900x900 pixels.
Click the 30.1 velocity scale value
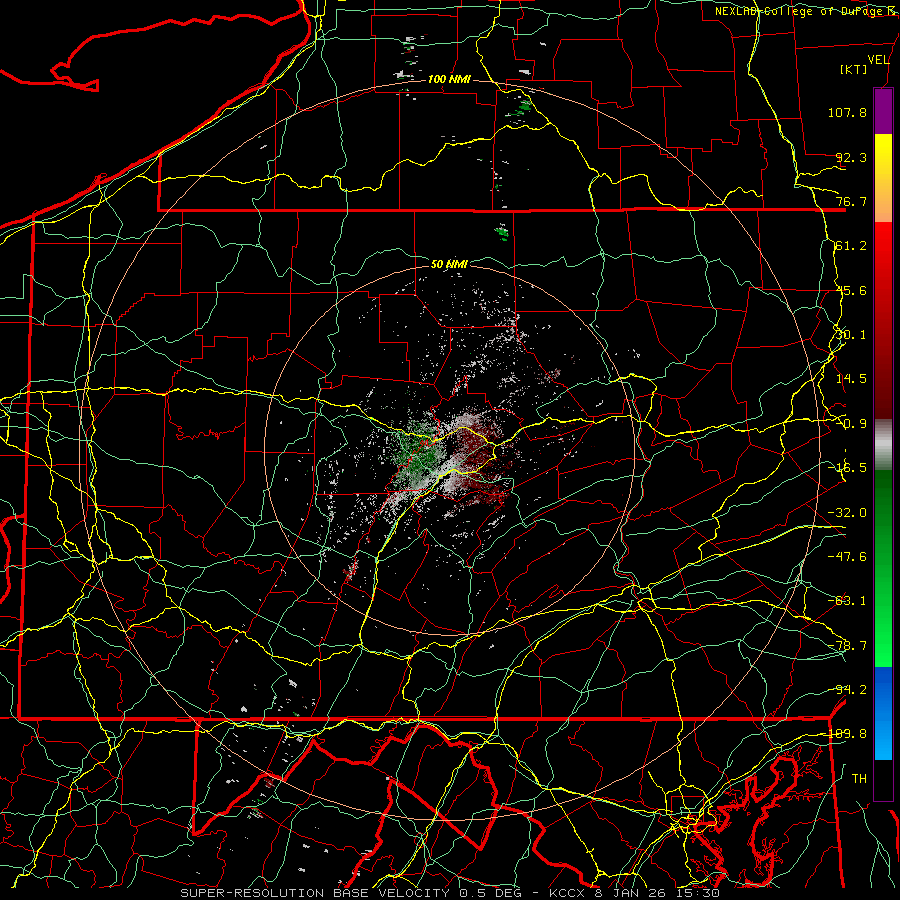coord(851,335)
